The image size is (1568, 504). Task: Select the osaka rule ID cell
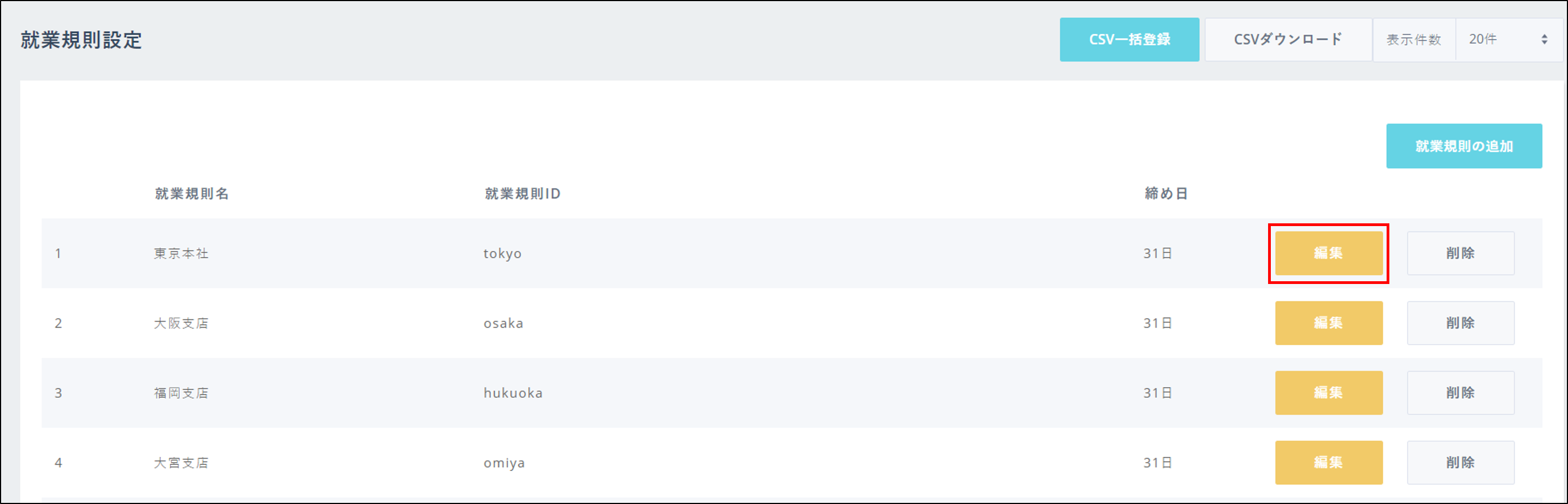[503, 323]
